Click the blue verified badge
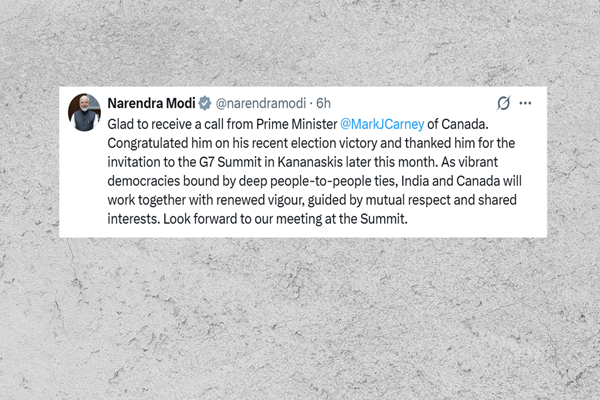Image resolution: width=600 pixels, height=400 pixels. (204, 103)
